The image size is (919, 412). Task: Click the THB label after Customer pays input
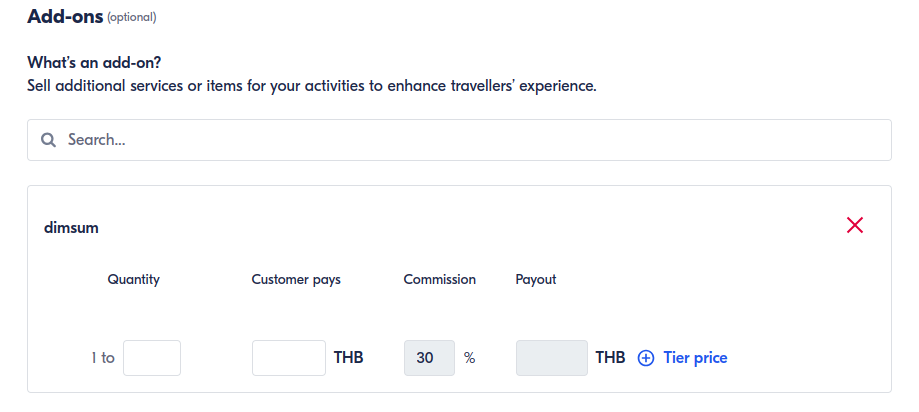pyautogui.click(x=348, y=358)
